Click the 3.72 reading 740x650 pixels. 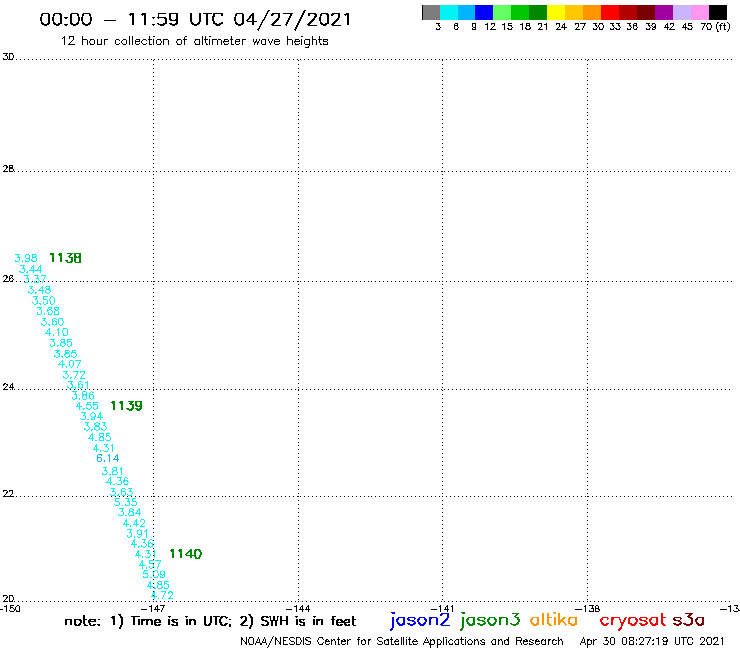tap(74, 375)
